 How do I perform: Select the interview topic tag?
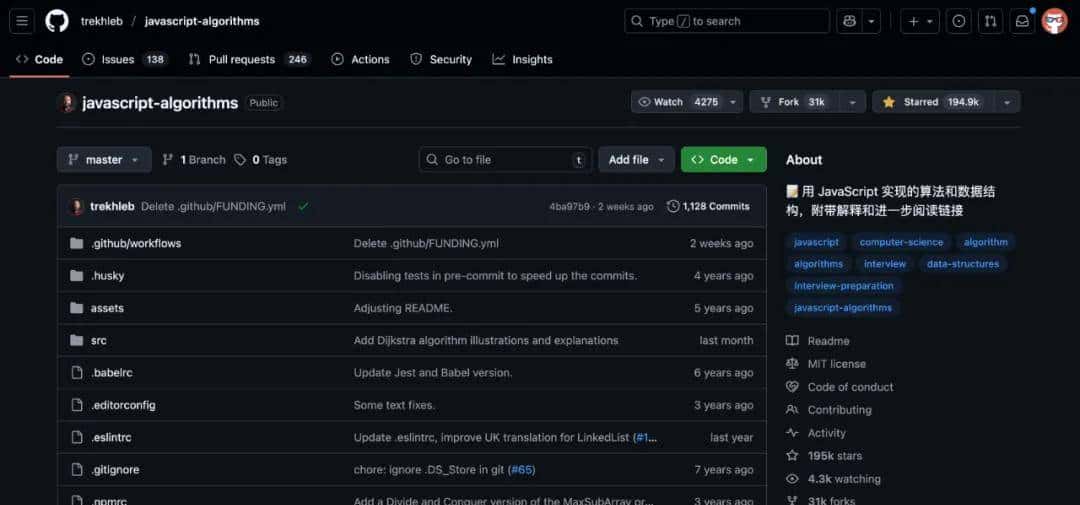(x=885, y=264)
